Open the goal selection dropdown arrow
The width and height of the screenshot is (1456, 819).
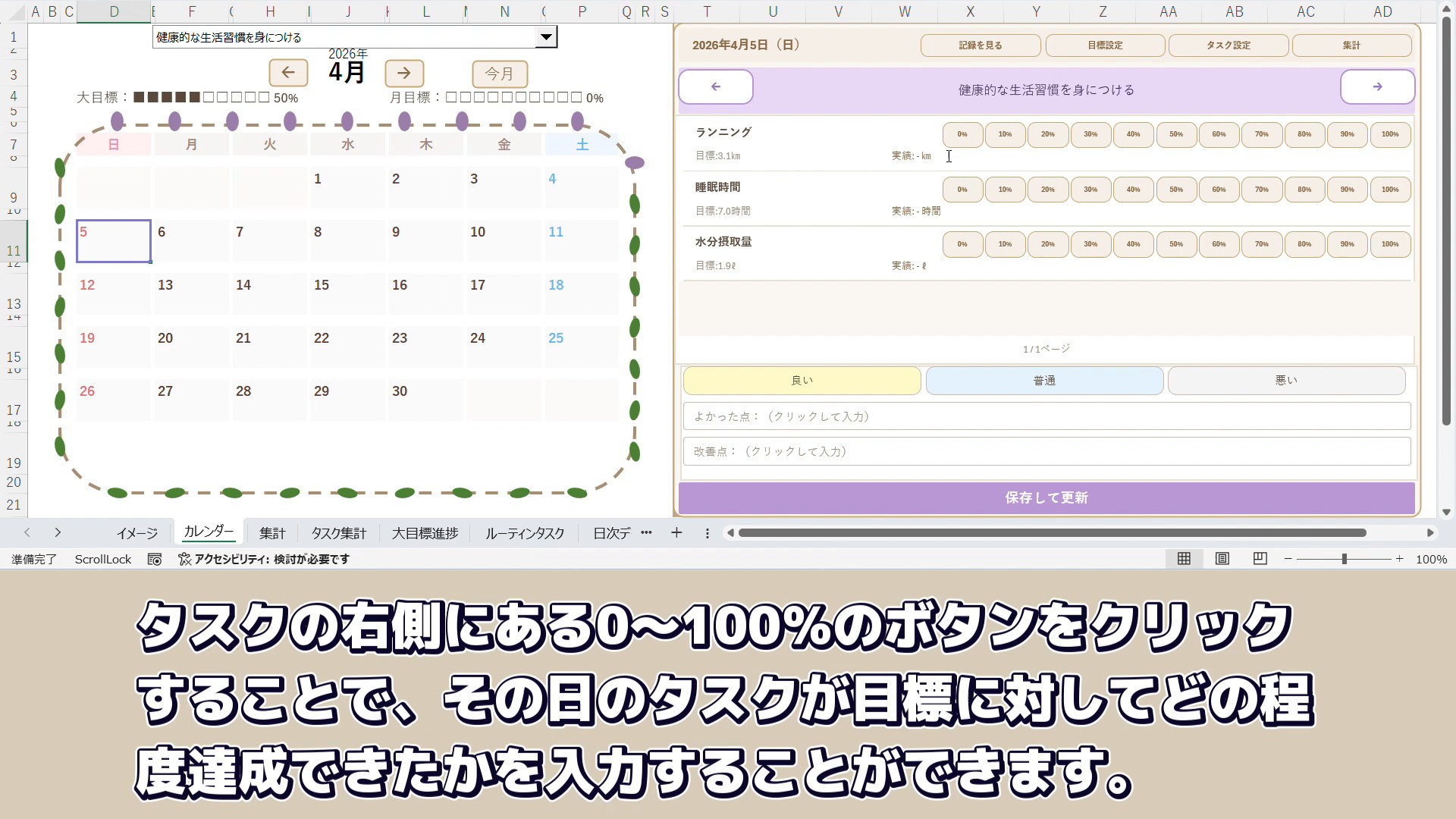point(545,37)
